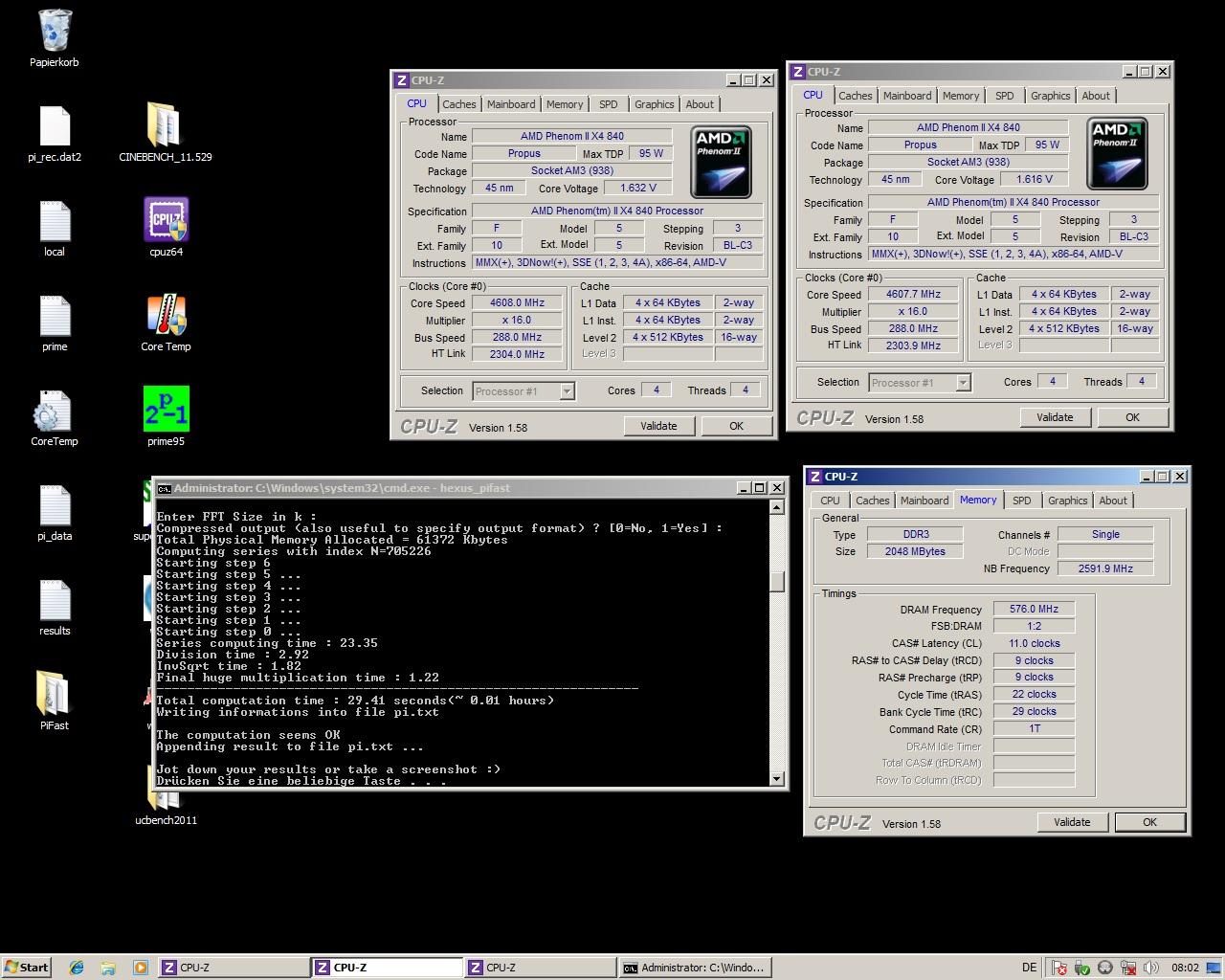Click Validate in left CPU-Z window
The height and width of the screenshot is (980, 1225).
(x=658, y=426)
